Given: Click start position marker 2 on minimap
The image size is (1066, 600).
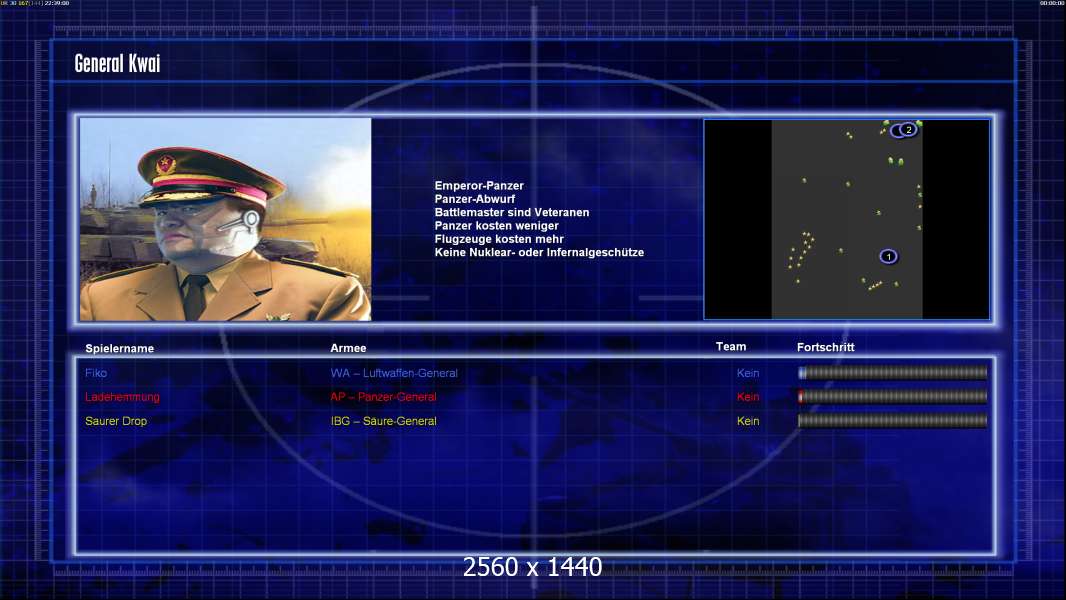Looking at the screenshot, I should pos(908,129).
